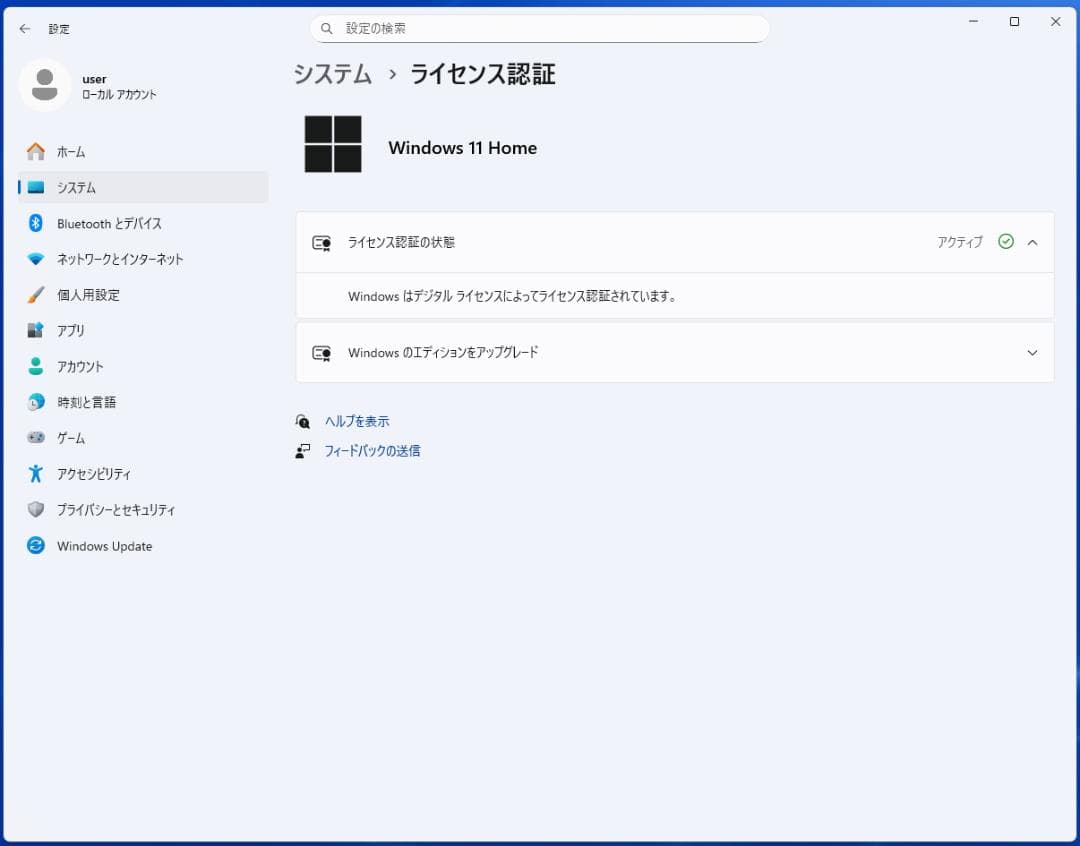
Task: Click the 設定の検索 search field
Action: coord(540,29)
